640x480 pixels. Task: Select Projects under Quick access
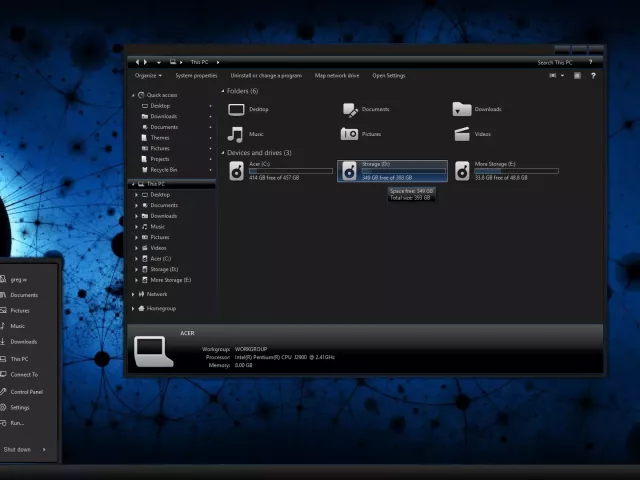tap(160, 159)
